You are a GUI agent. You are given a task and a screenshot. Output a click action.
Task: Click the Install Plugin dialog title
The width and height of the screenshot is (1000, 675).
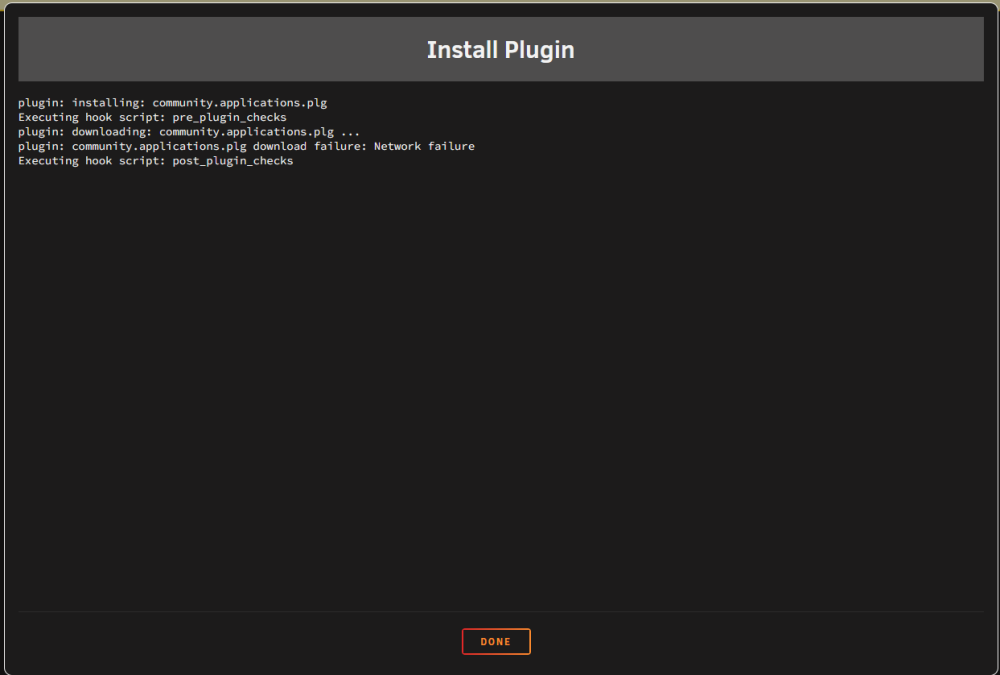[500, 50]
